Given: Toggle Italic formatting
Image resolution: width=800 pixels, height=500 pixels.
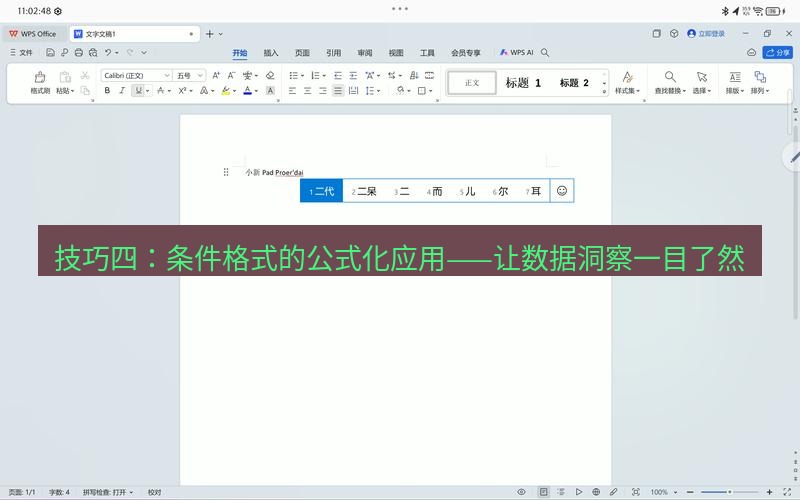Looking at the screenshot, I should click(122, 91).
